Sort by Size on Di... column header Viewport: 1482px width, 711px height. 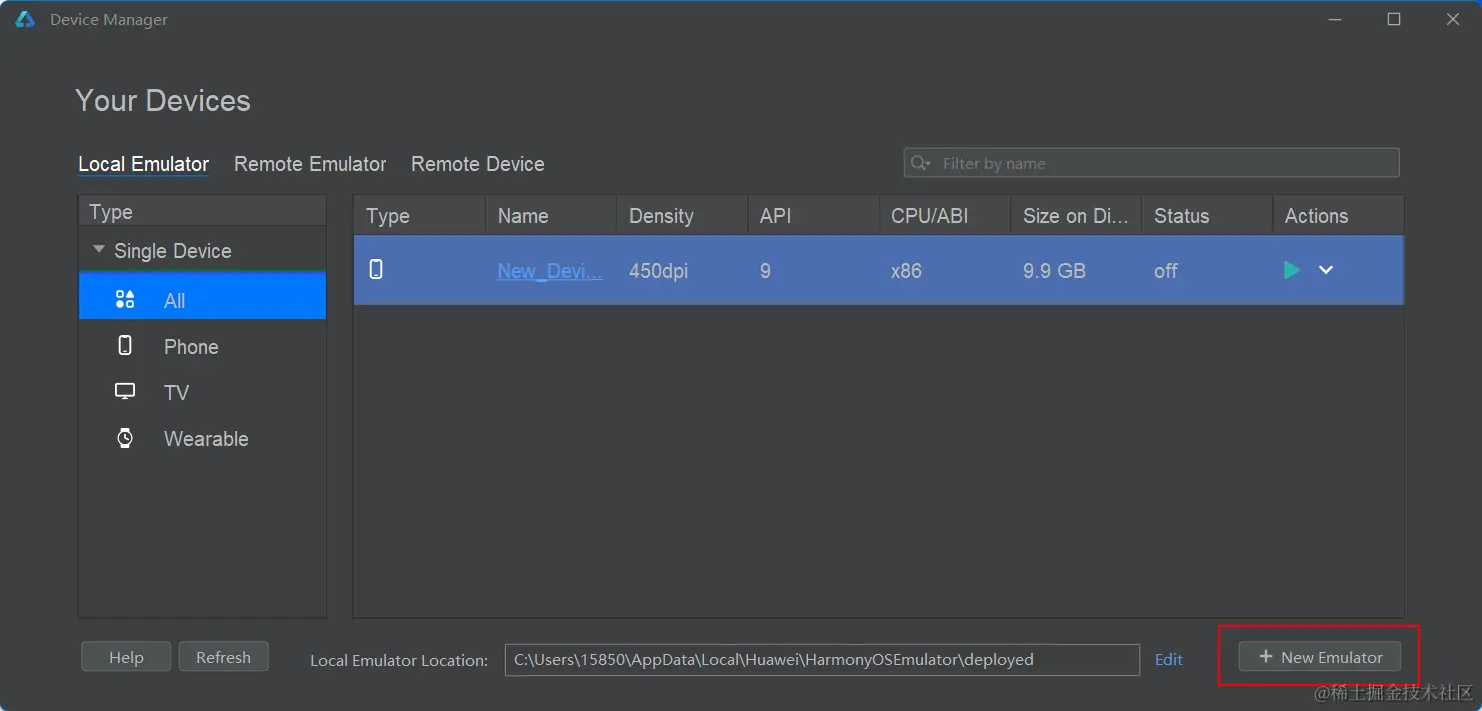(1076, 216)
